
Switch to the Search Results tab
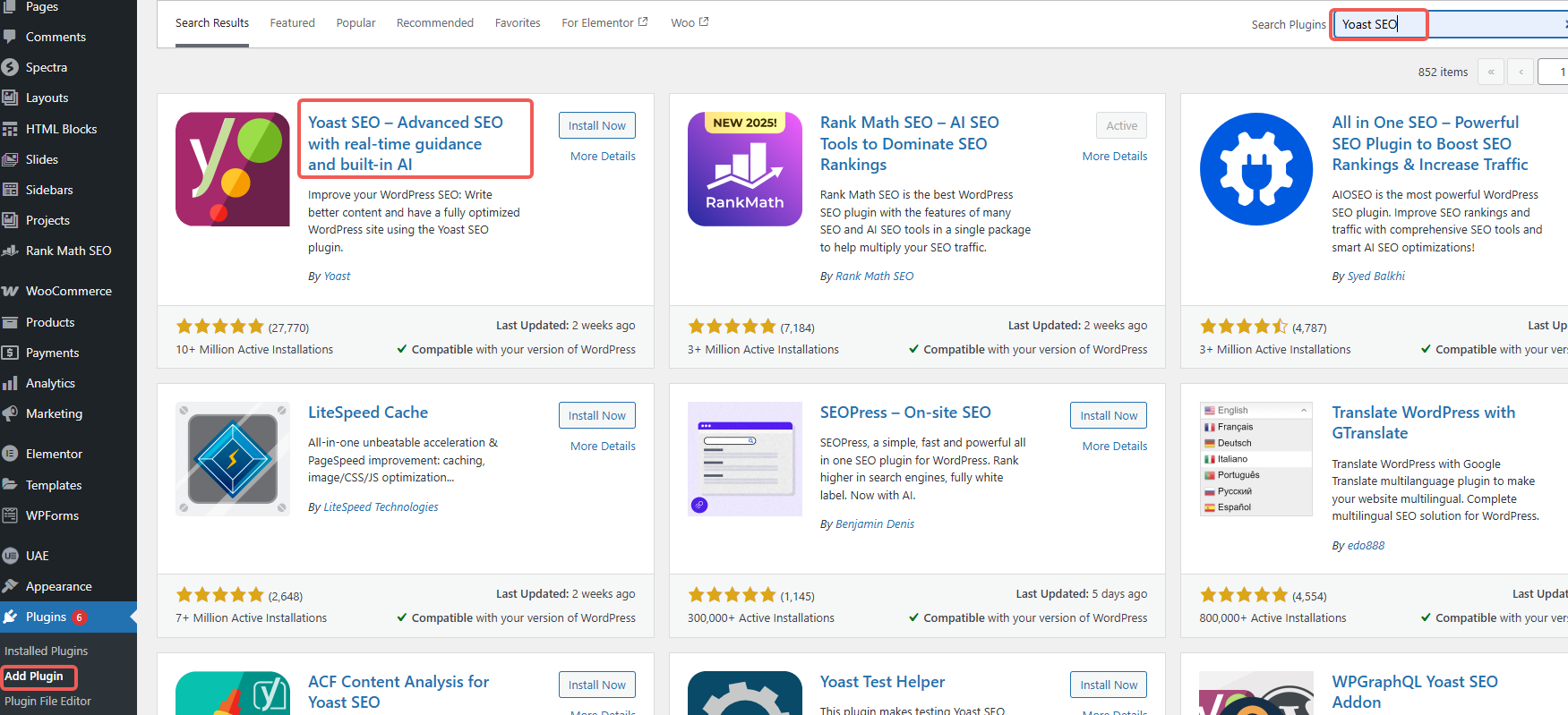click(x=212, y=22)
